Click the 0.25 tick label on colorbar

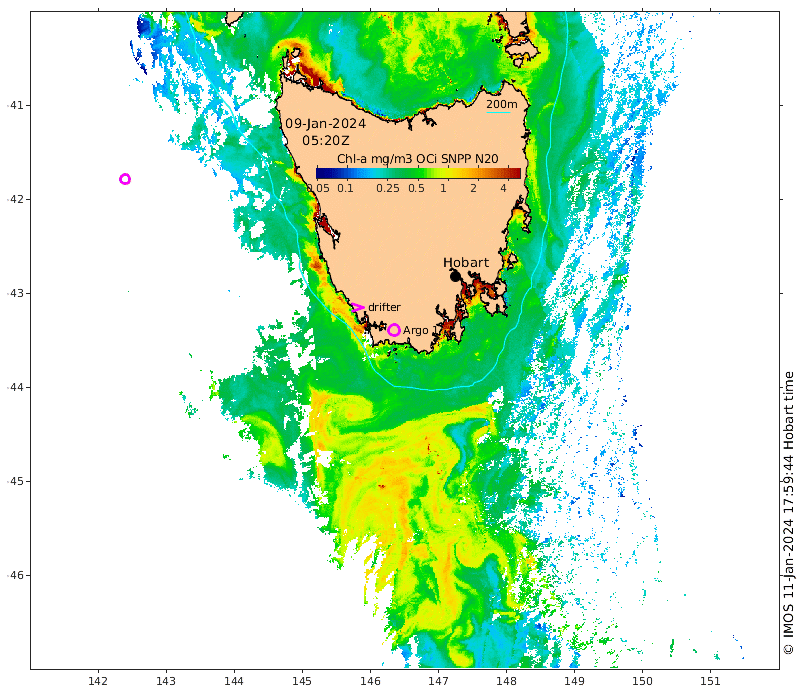(388, 188)
